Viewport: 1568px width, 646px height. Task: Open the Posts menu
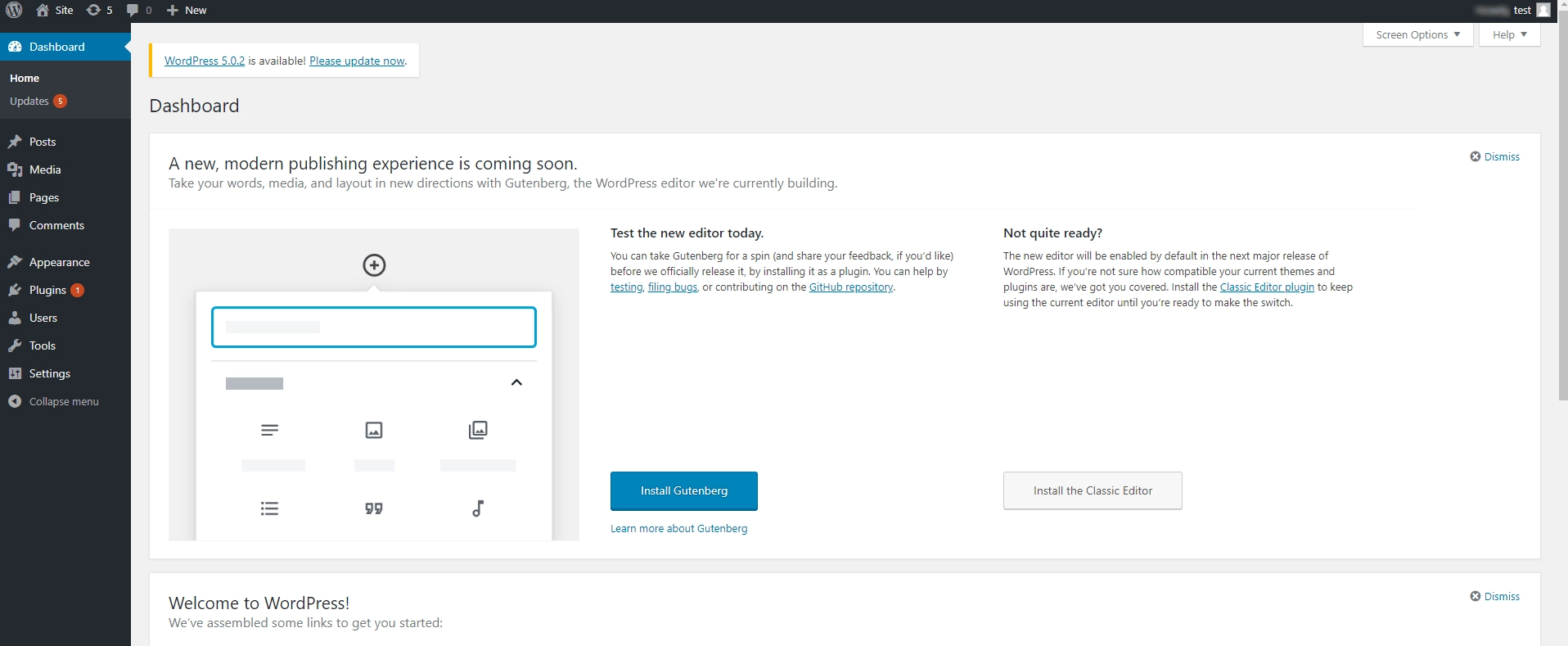[65, 142]
